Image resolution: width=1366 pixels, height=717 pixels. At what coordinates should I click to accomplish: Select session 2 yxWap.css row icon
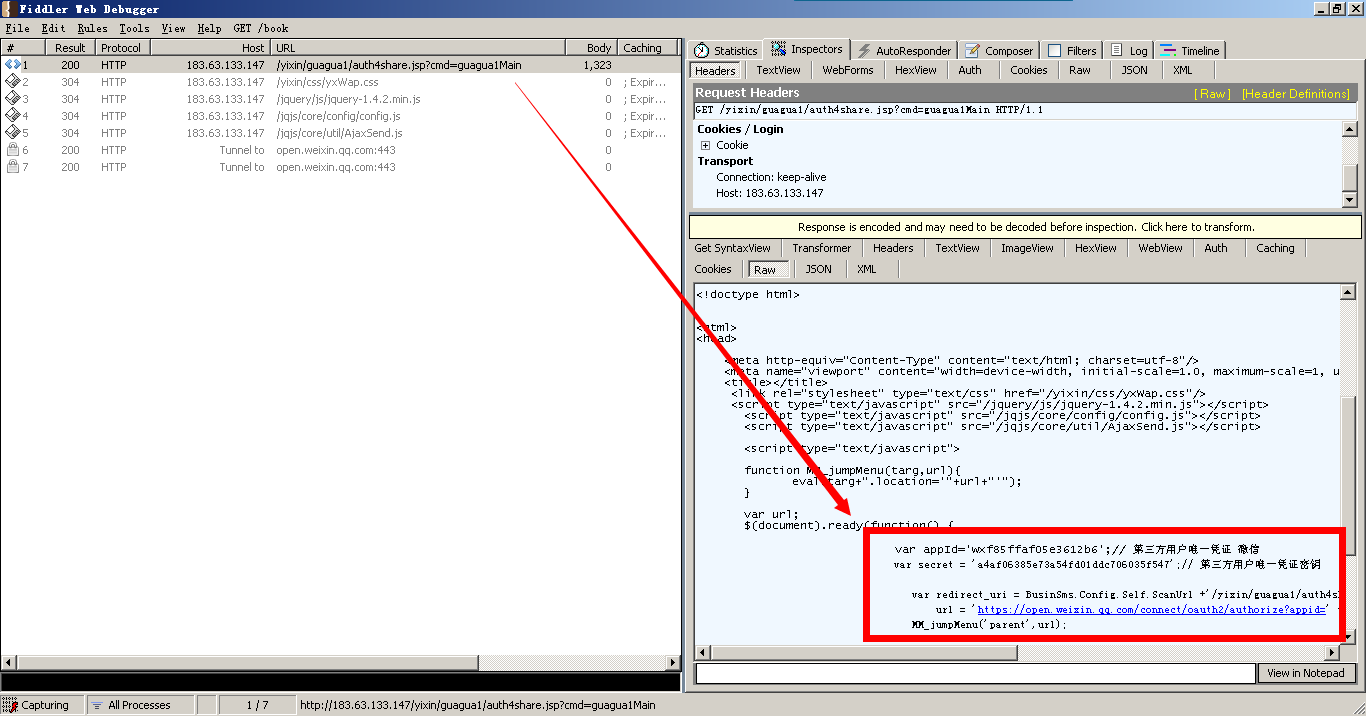(x=12, y=82)
